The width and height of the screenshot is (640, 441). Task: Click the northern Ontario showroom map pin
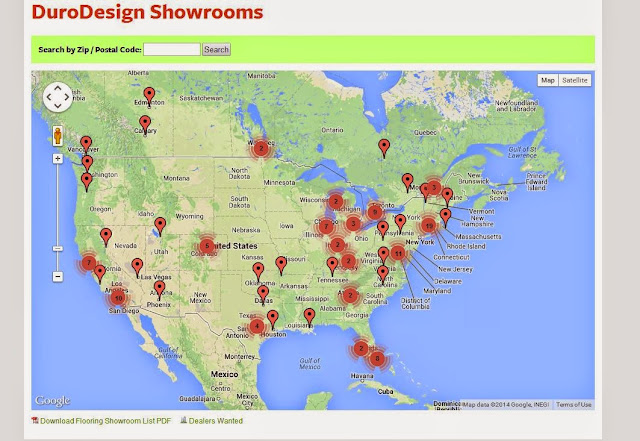384,148
